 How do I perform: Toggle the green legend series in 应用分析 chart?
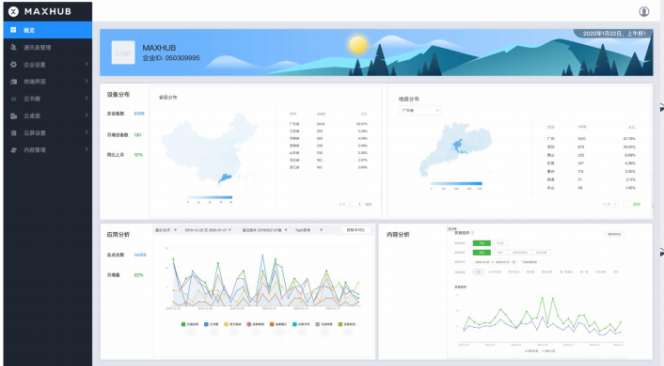coord(190,324)
